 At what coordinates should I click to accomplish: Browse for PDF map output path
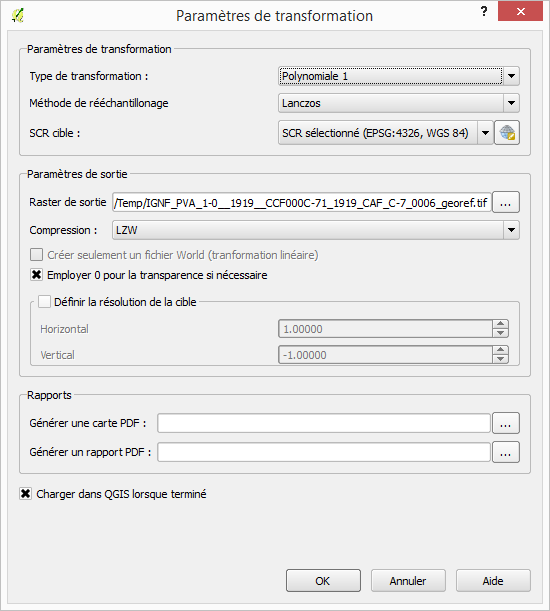[x=506, y=423]
